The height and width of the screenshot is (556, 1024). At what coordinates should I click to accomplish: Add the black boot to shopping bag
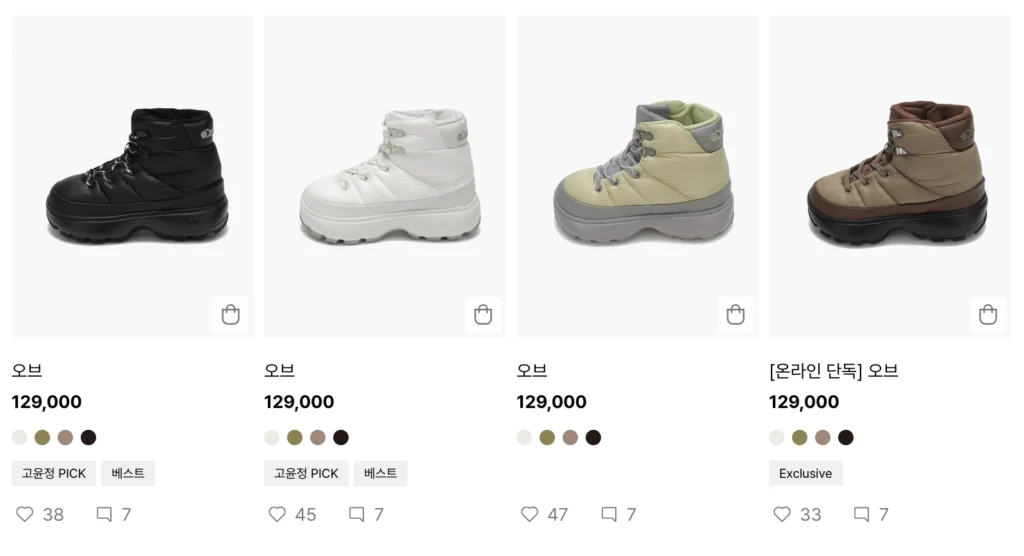coord(230,315)
